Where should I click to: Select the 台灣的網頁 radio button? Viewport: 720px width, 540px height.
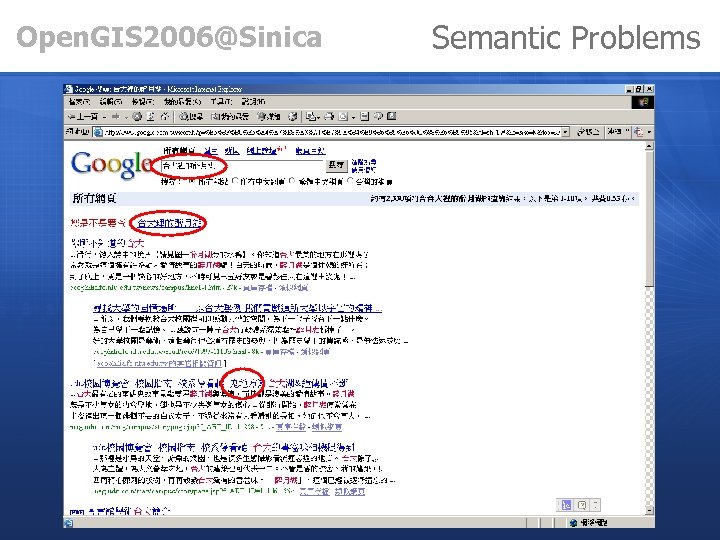pyautogui.click(x=350, y=181)
